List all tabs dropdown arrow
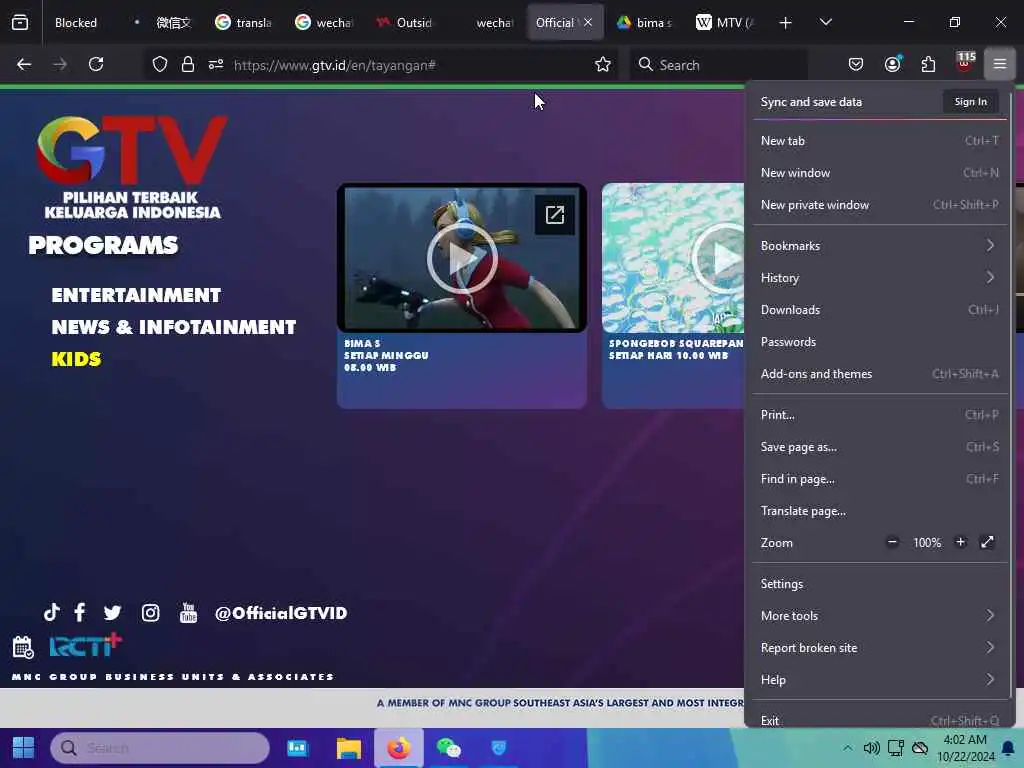 coord(825,22)
